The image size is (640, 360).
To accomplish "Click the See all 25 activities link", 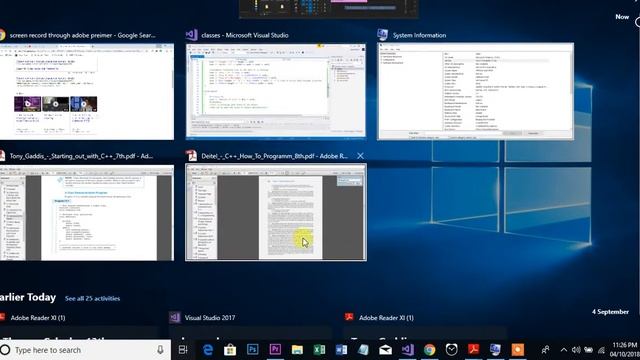I will (93, 298).
